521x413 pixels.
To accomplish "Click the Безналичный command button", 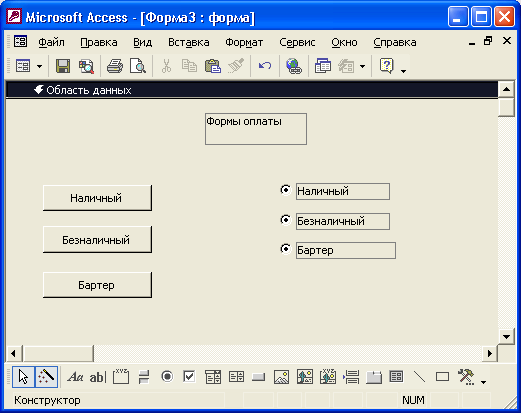I will point(97,240).
